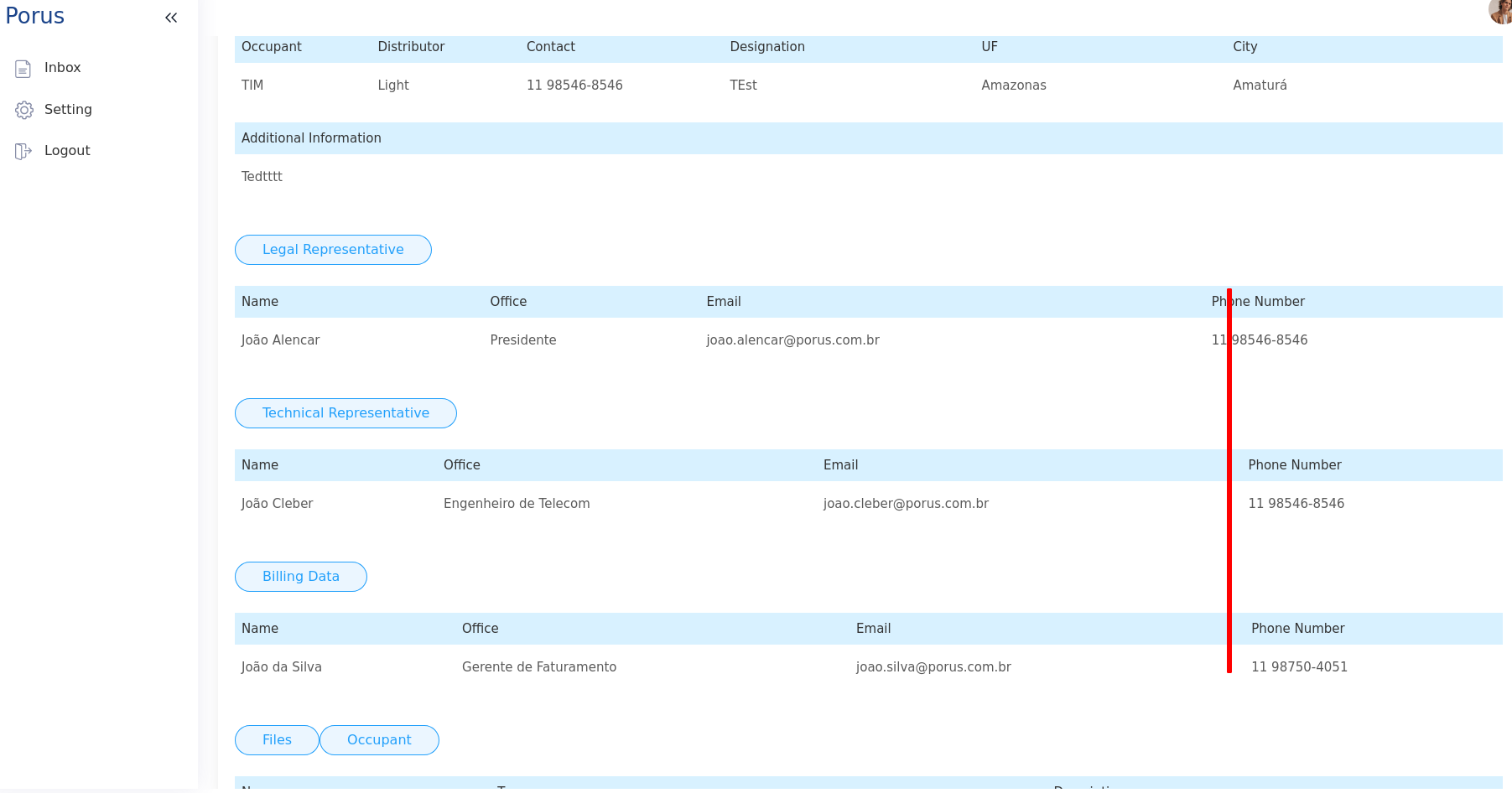
Task: Click the Additional Information header
Action: (311, 138)
